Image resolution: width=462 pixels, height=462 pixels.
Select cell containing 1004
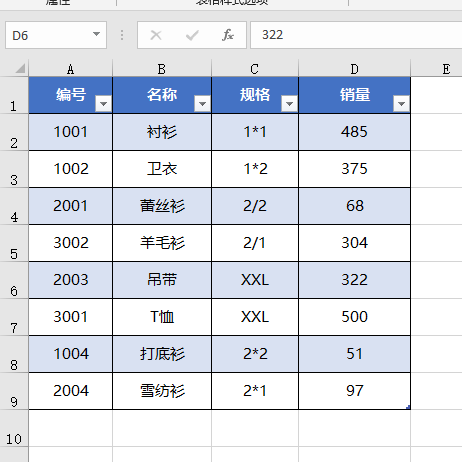(71, 354)
